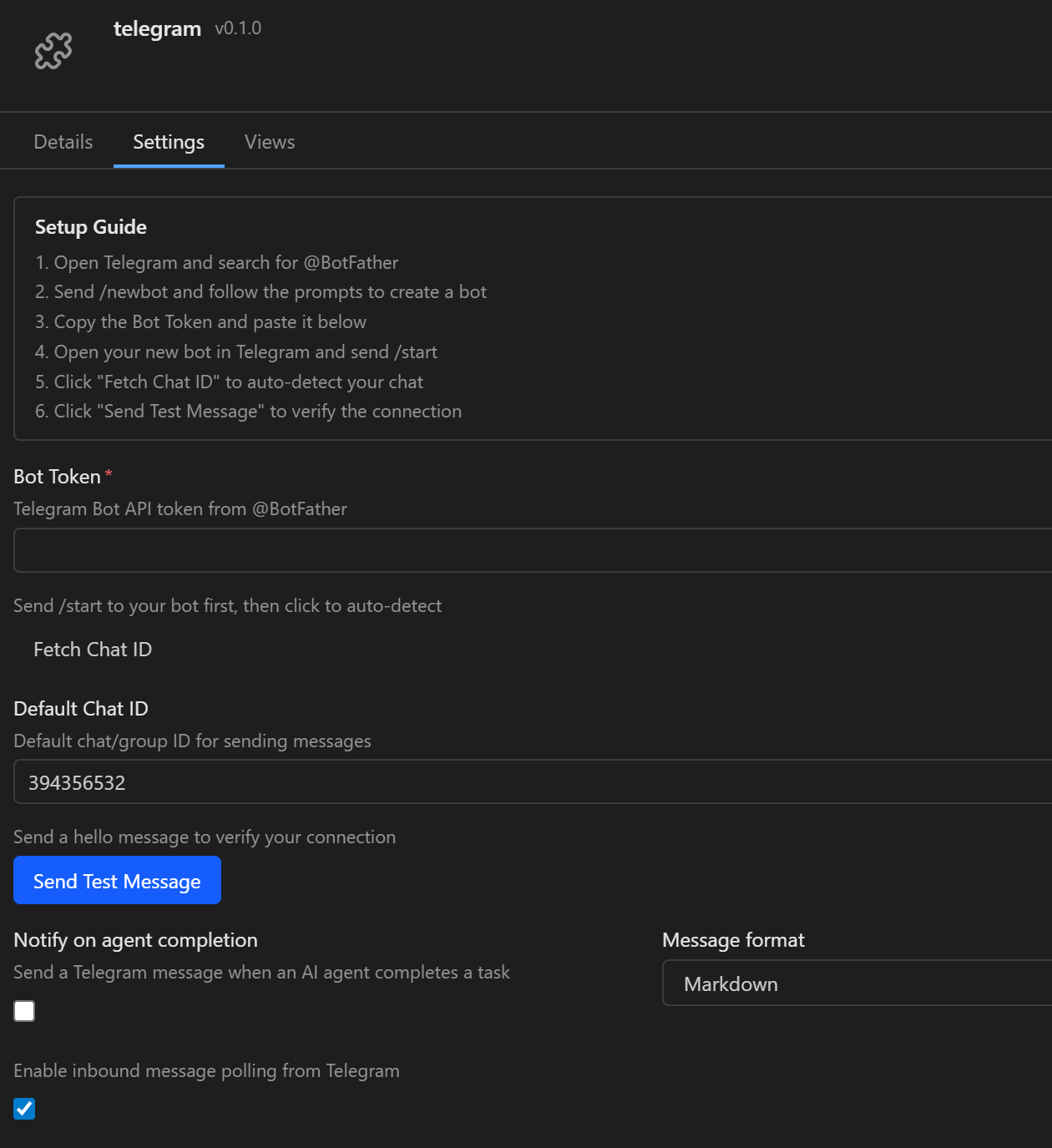This screenshot has width=1052, height=1148.
Task: Click the Send Test Message button
Action: pyautogui.click(x=117, y=881)
